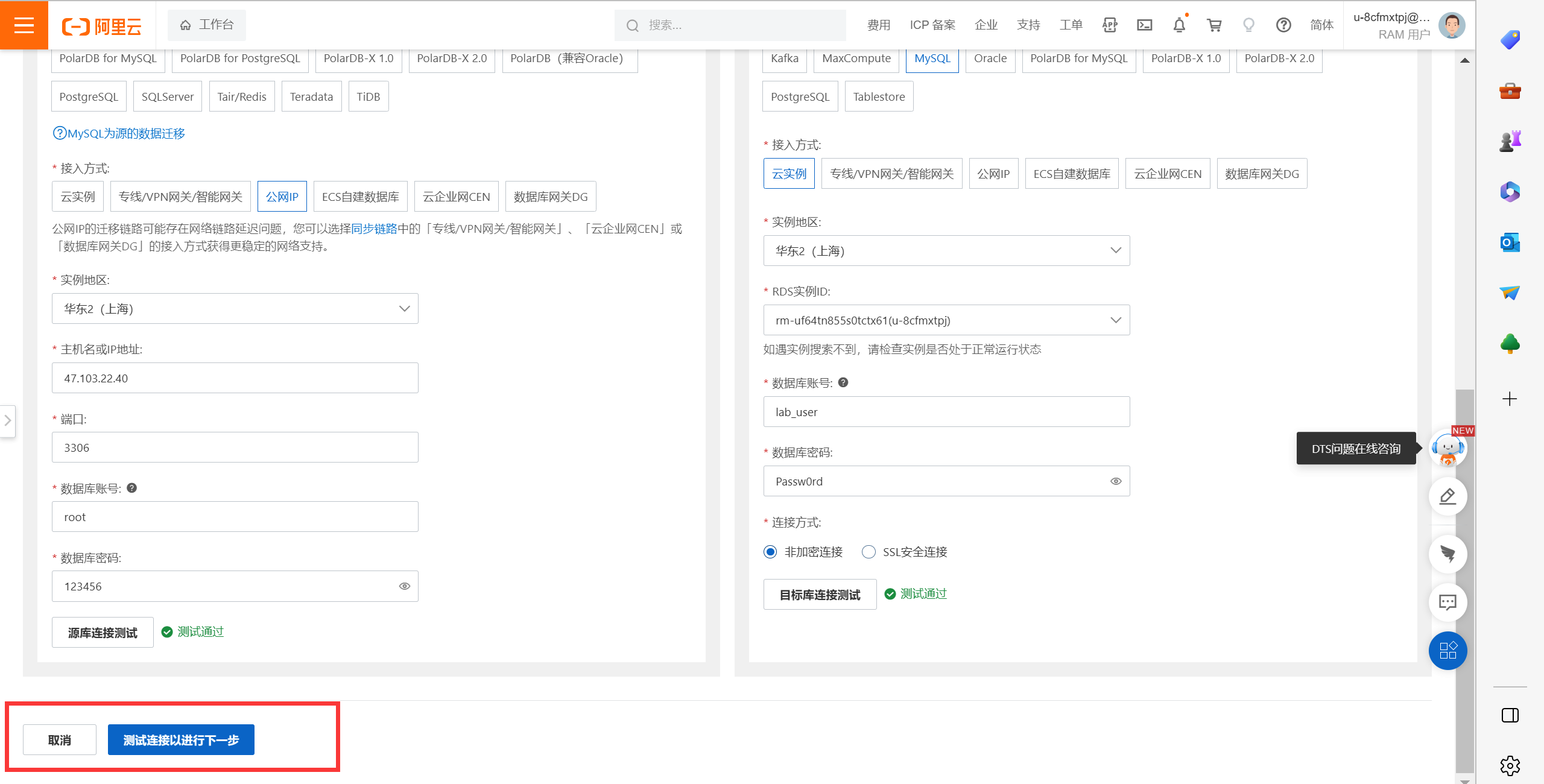Click help icon beside source 数据库账号

click(x=132, y=488)
